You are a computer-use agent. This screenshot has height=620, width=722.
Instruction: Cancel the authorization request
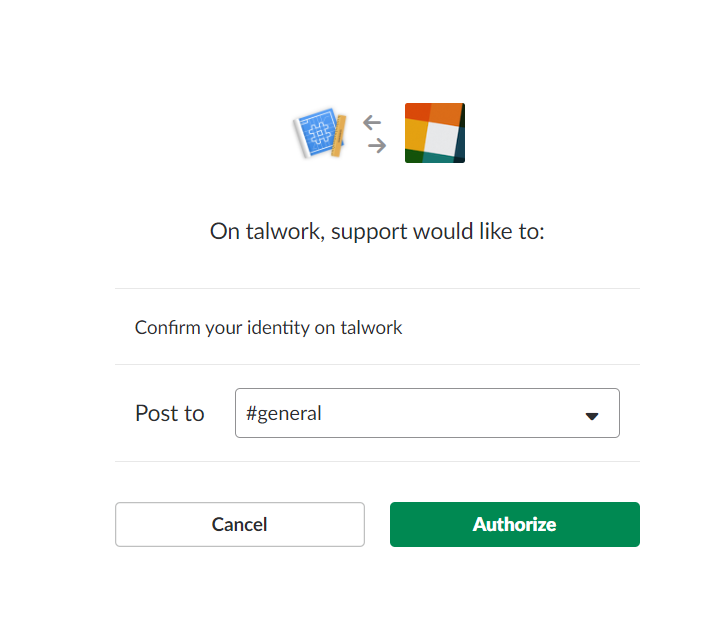(x=239, y=524)
